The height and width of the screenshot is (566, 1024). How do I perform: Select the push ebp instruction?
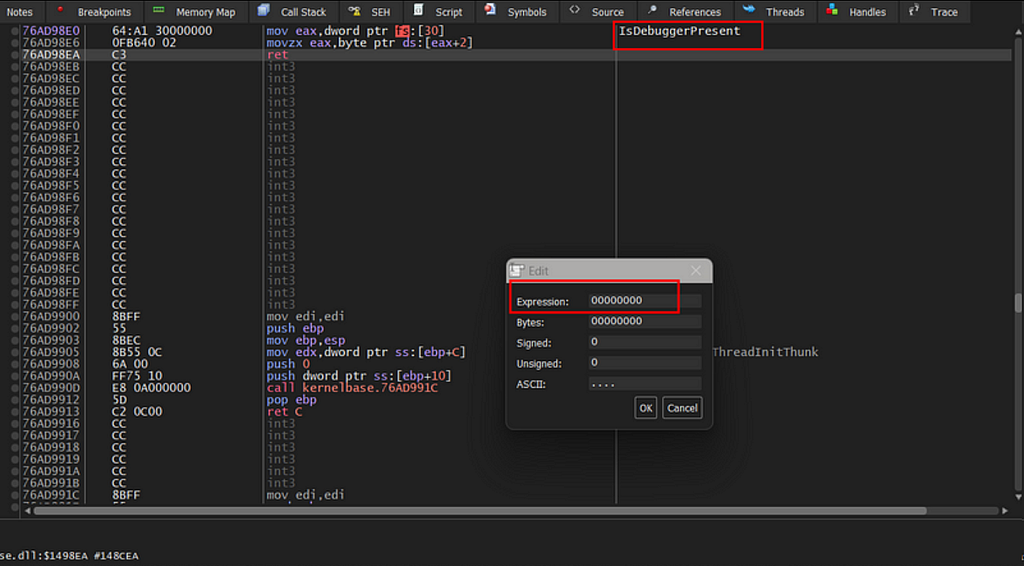click(x=295, y=328)
